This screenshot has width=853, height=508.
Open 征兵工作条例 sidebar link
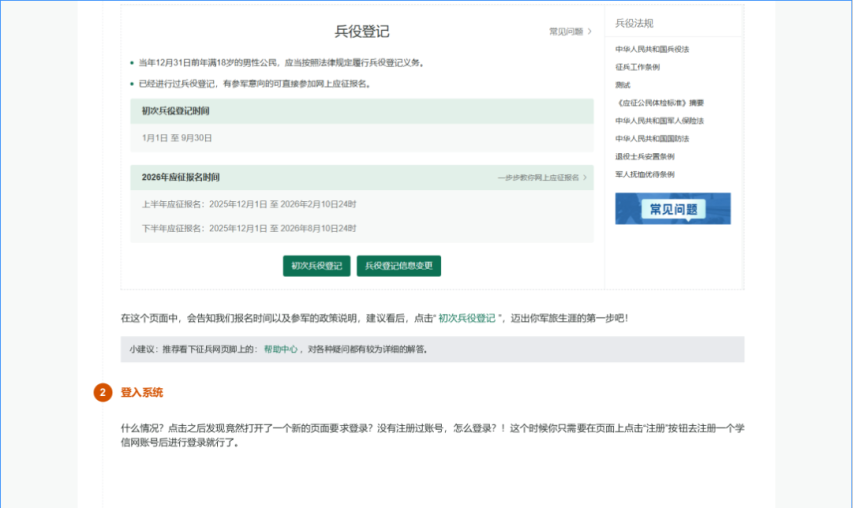(x=638, y=67)
